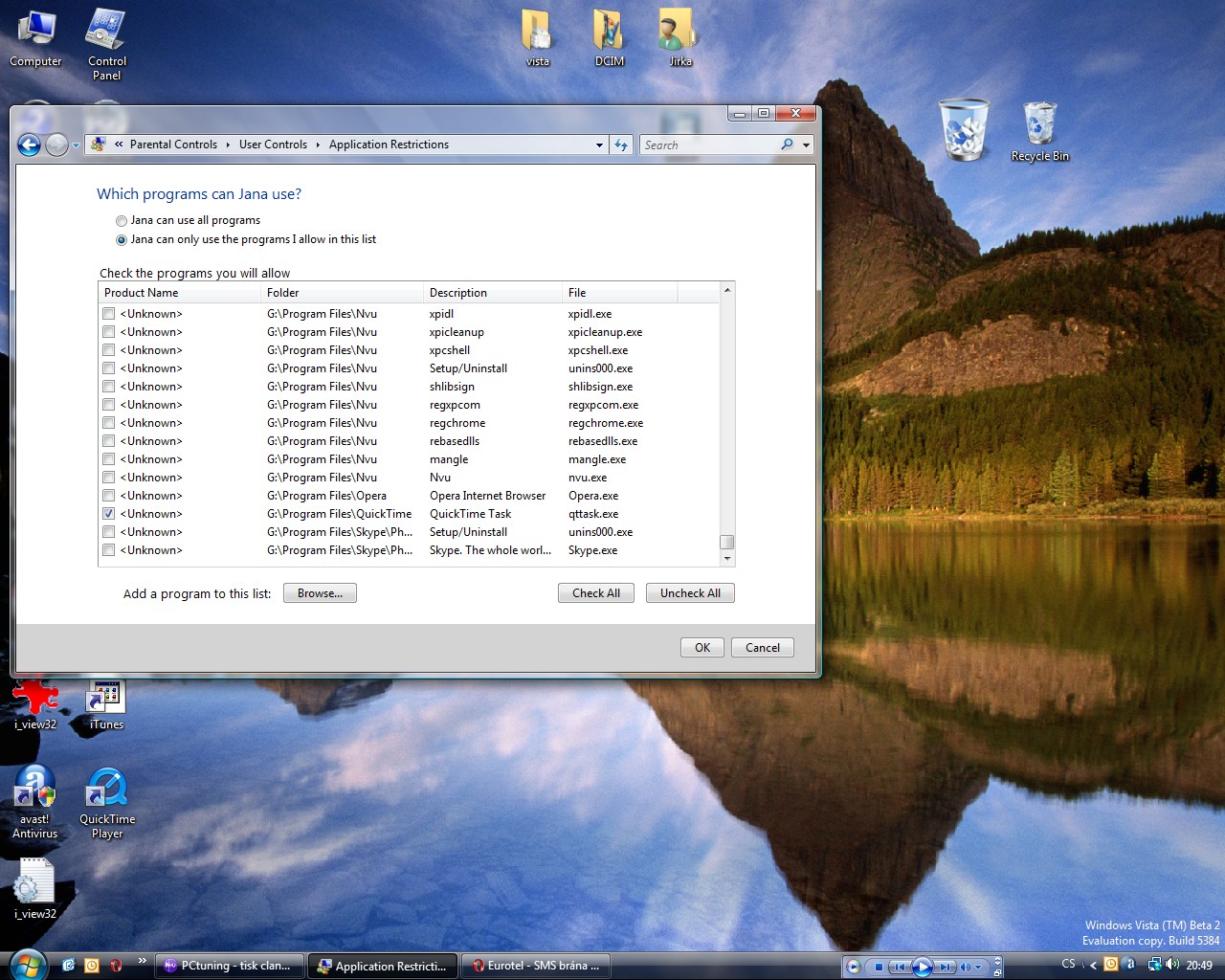
Task: Open Windows Media Player toolbar logo
Action: 853,967
